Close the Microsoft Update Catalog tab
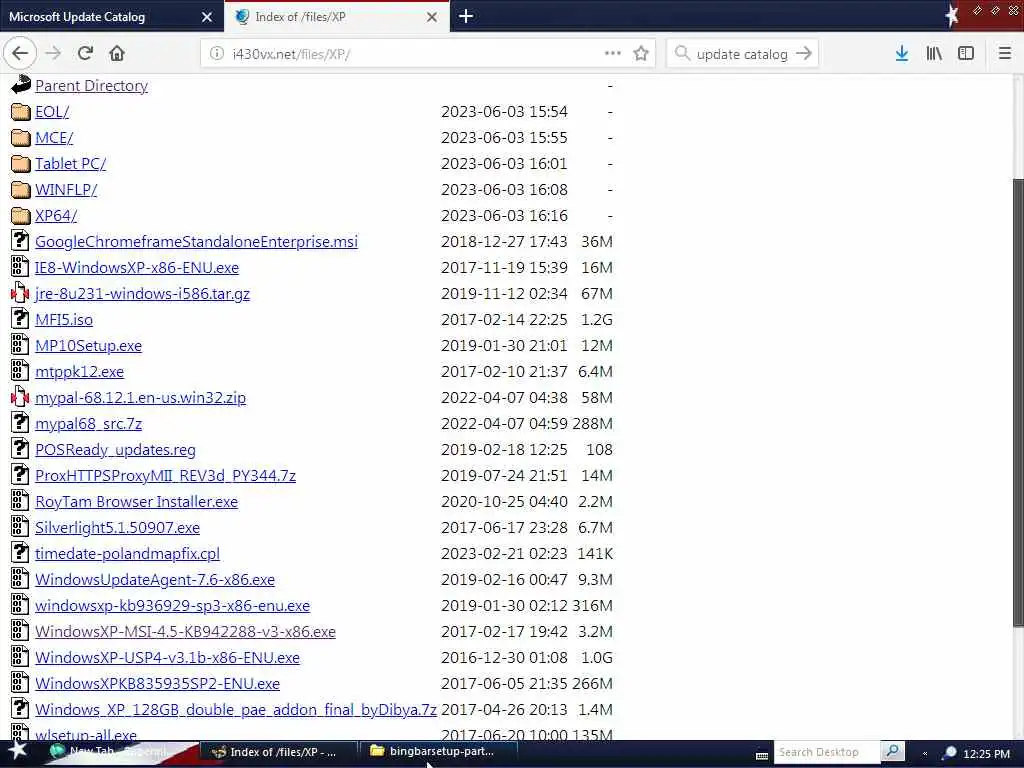 tap(207, 17)
